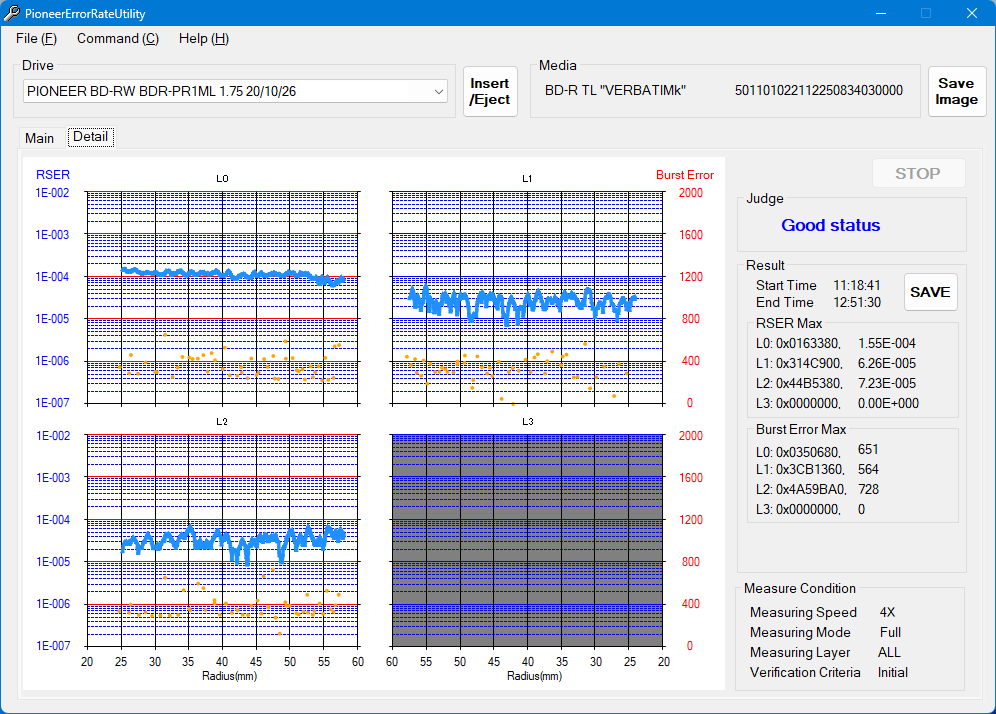Viewport: 996px width, 714px height.
Task: Expand the Drive selection dropdown arrow
Action: (439, 92)
